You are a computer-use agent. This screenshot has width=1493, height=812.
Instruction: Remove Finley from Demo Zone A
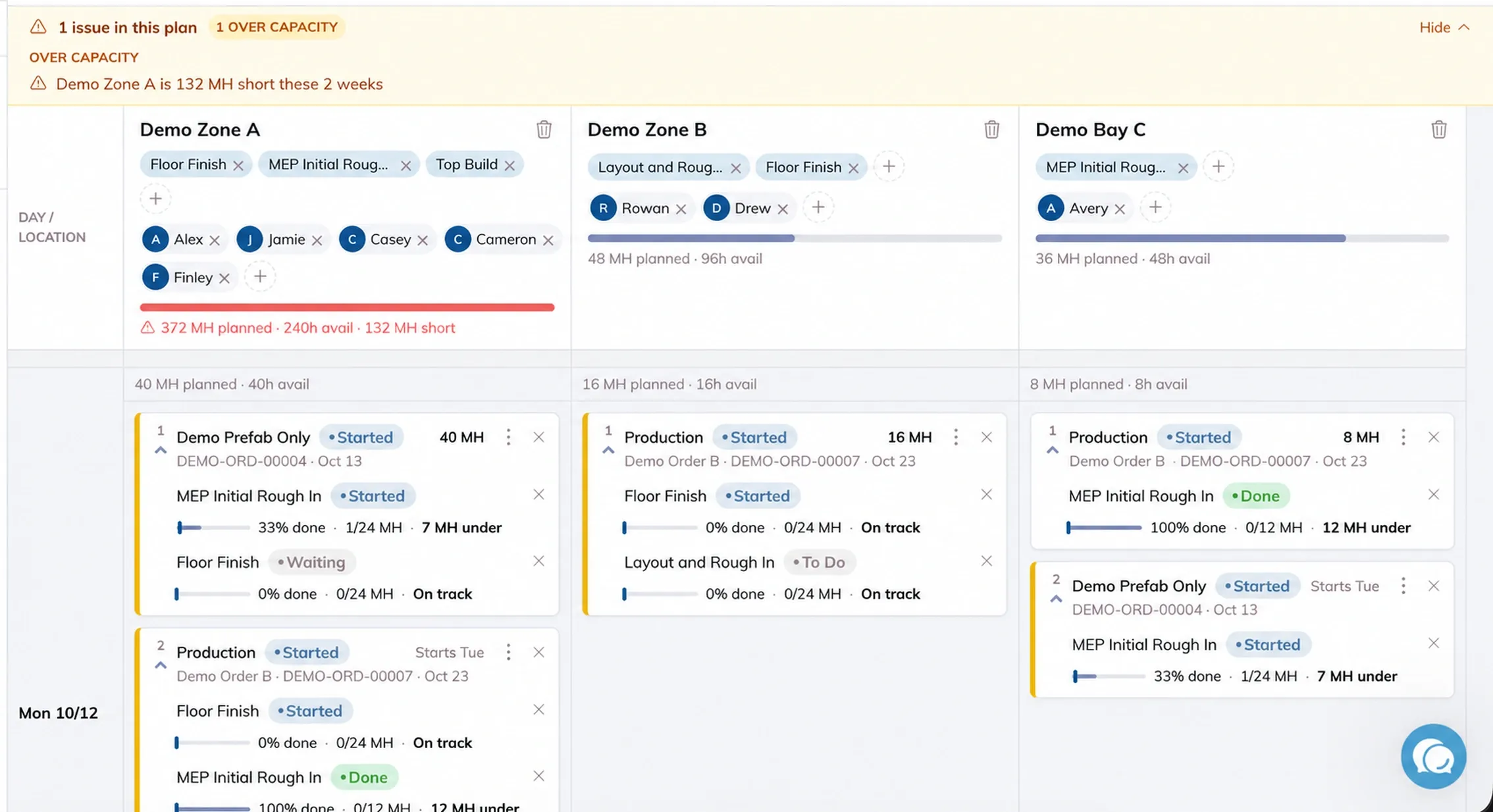pyautogui.click(x=224, y=278)
